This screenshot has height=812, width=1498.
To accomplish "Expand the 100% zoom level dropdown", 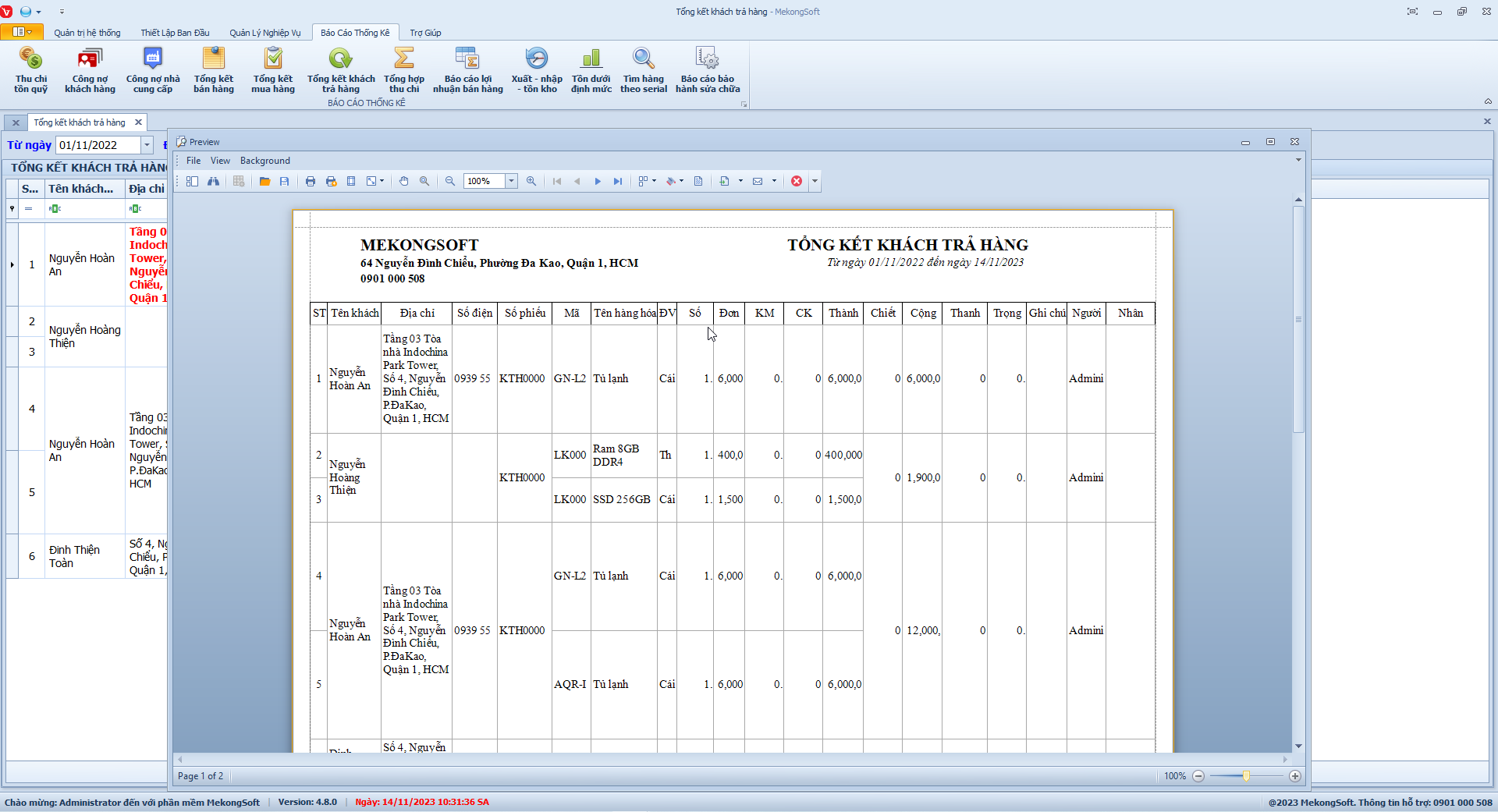I will [512, 181].
